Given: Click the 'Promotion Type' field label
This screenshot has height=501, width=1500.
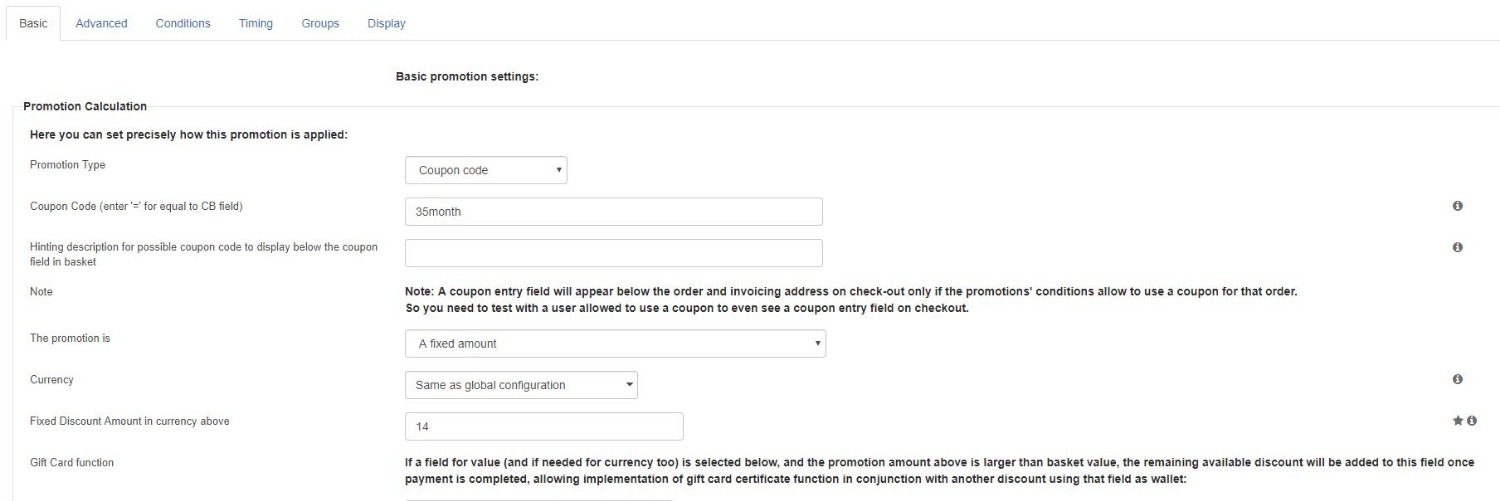Looking at the screenshot, I should [68, 165].
